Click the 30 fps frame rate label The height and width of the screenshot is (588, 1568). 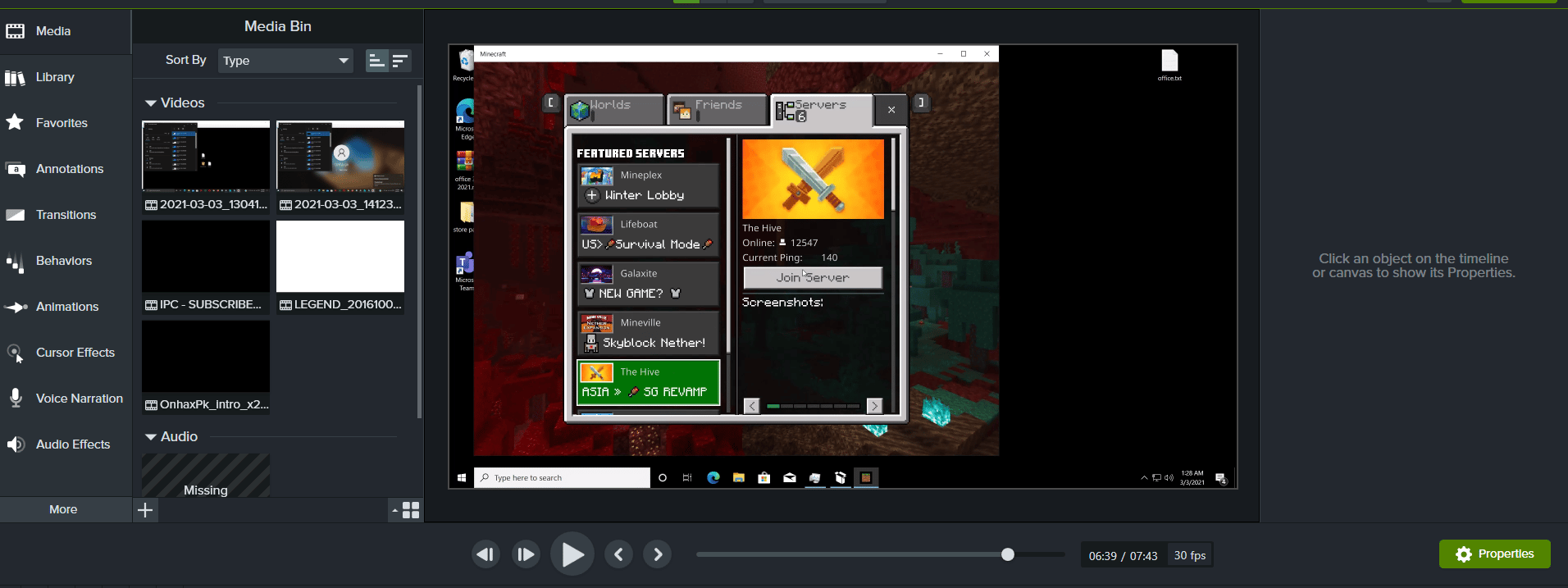point(1189,555)
